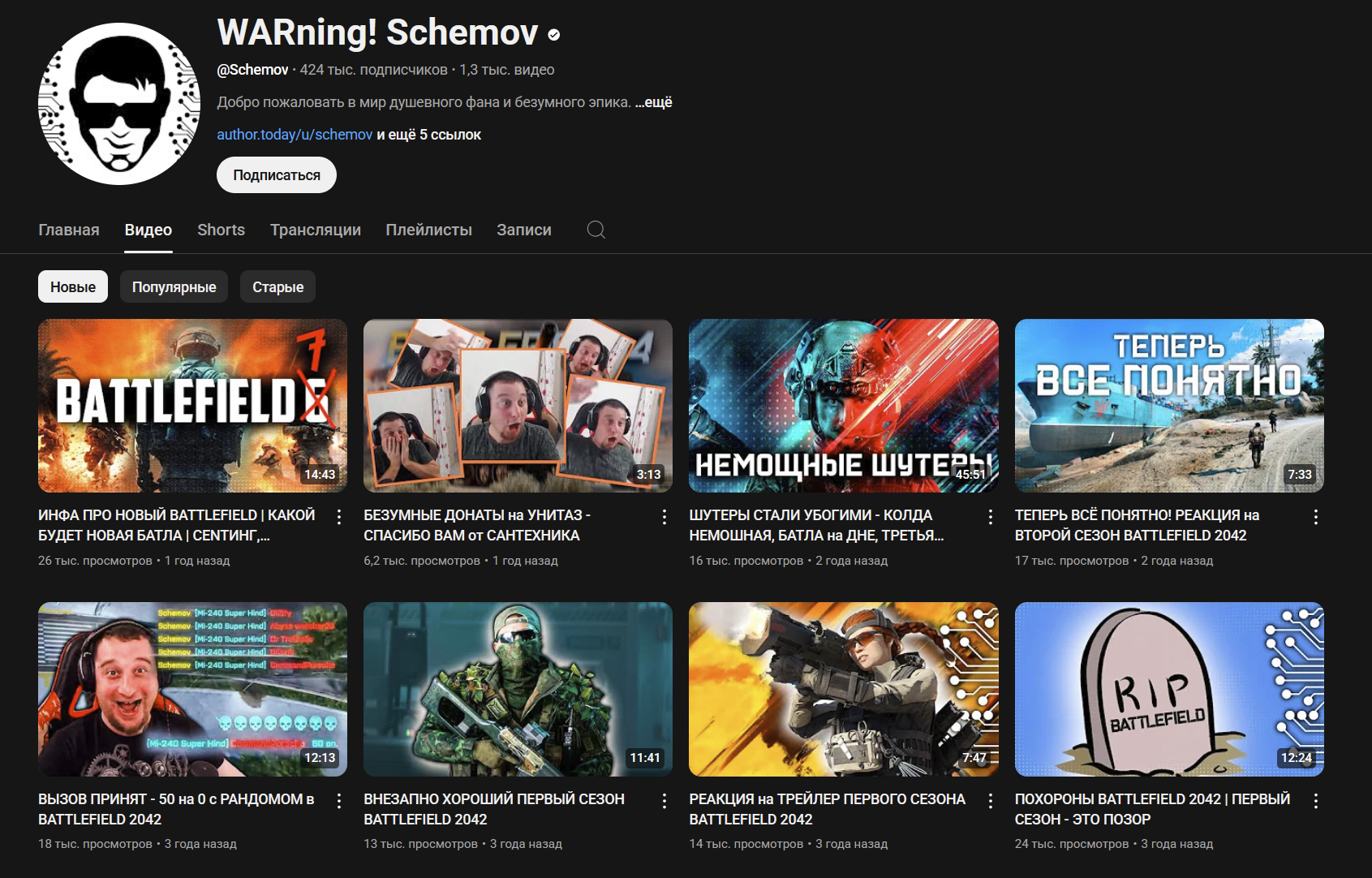Open the author.today/u/schemov link
Viewport: 1372px width, 878px height.
click(295, 135)
